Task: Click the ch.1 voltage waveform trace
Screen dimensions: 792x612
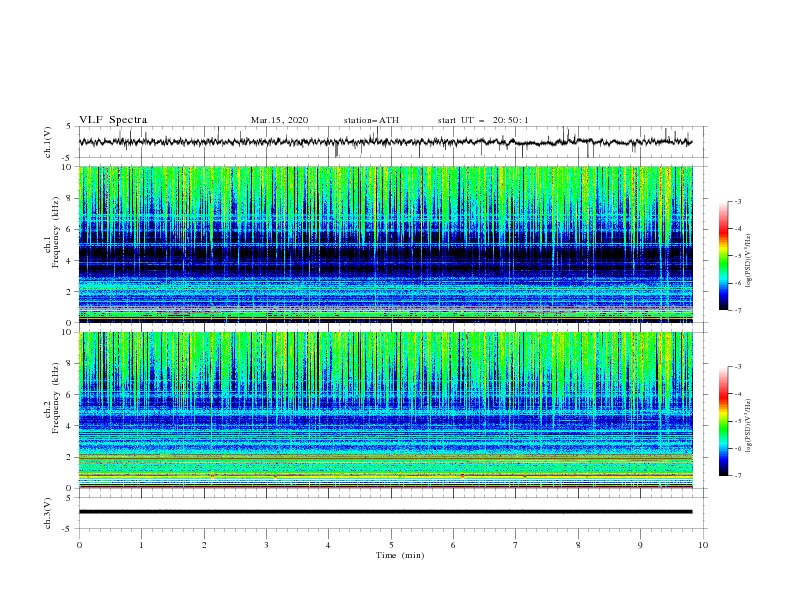Action: point(385,142)
